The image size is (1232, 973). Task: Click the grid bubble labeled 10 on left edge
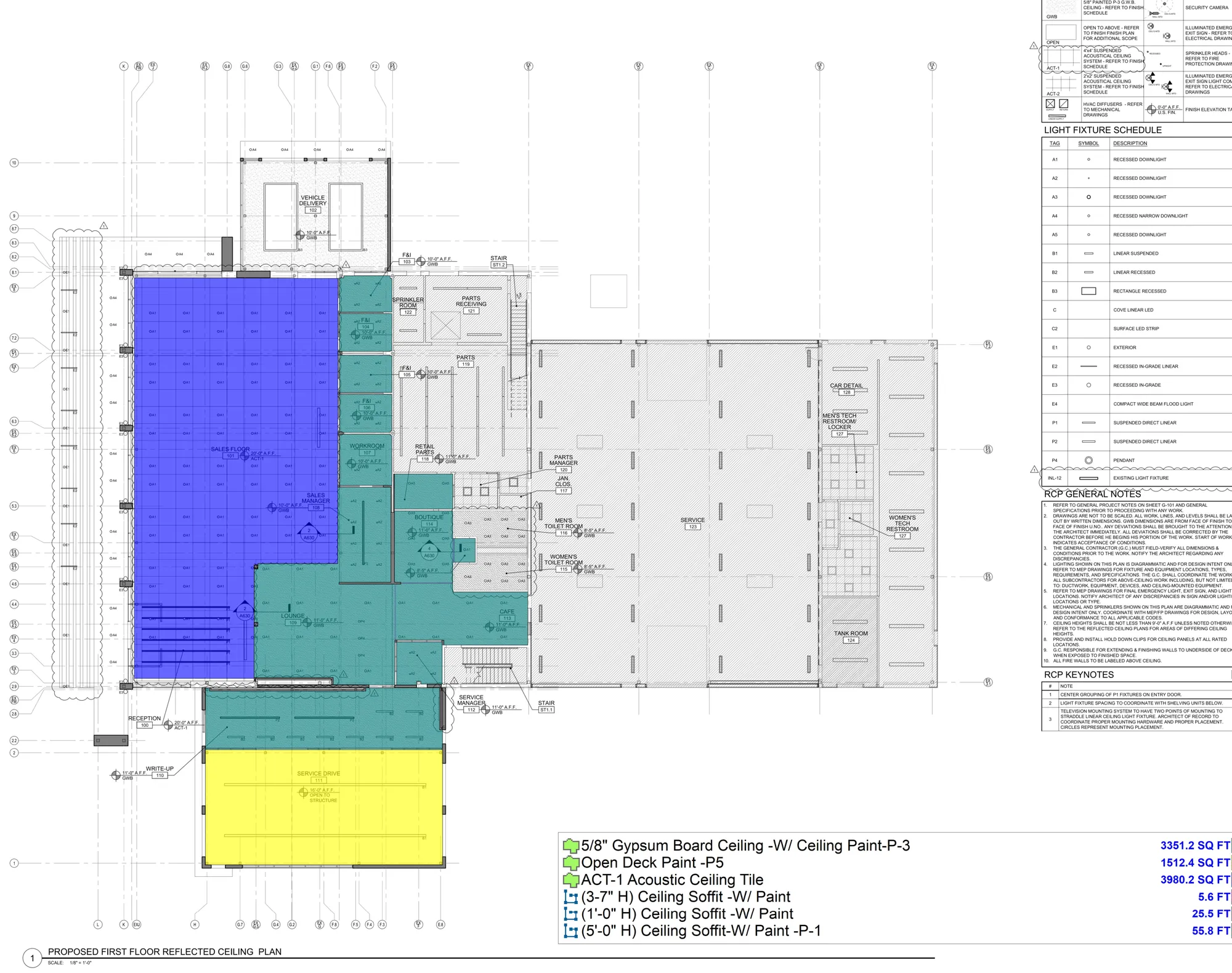(14, 163)
